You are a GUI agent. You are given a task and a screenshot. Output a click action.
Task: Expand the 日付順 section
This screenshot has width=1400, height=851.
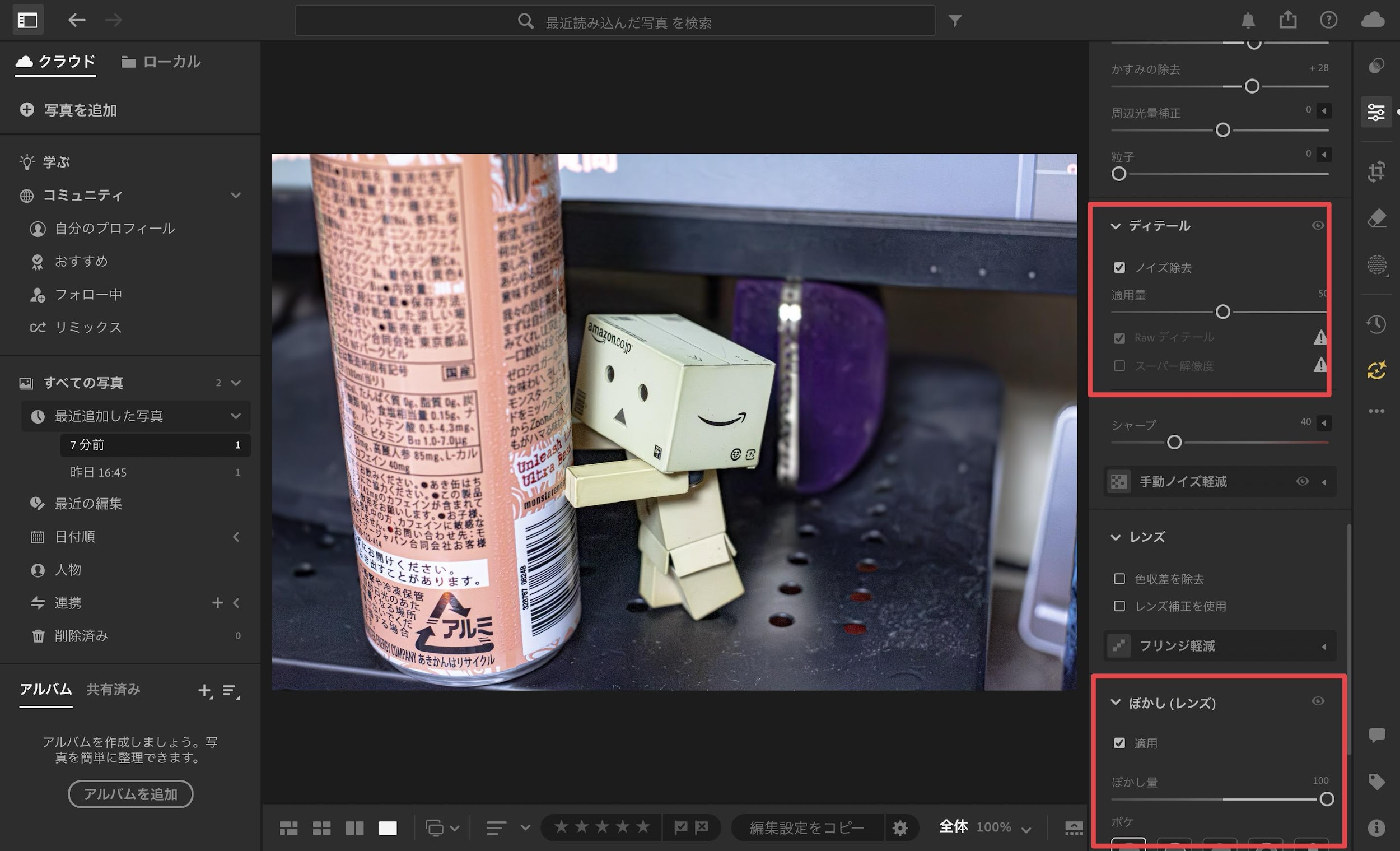236,537
